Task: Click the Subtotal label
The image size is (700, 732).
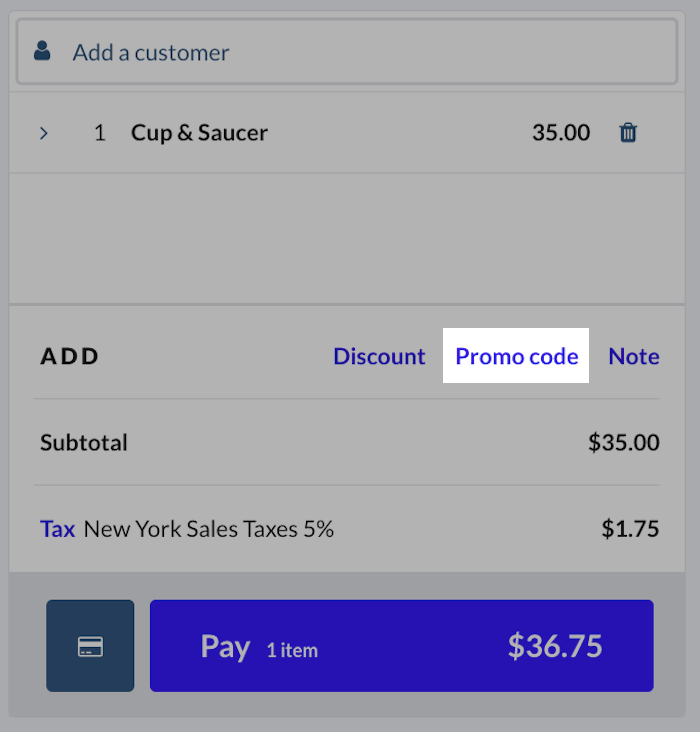Action: 84,442
